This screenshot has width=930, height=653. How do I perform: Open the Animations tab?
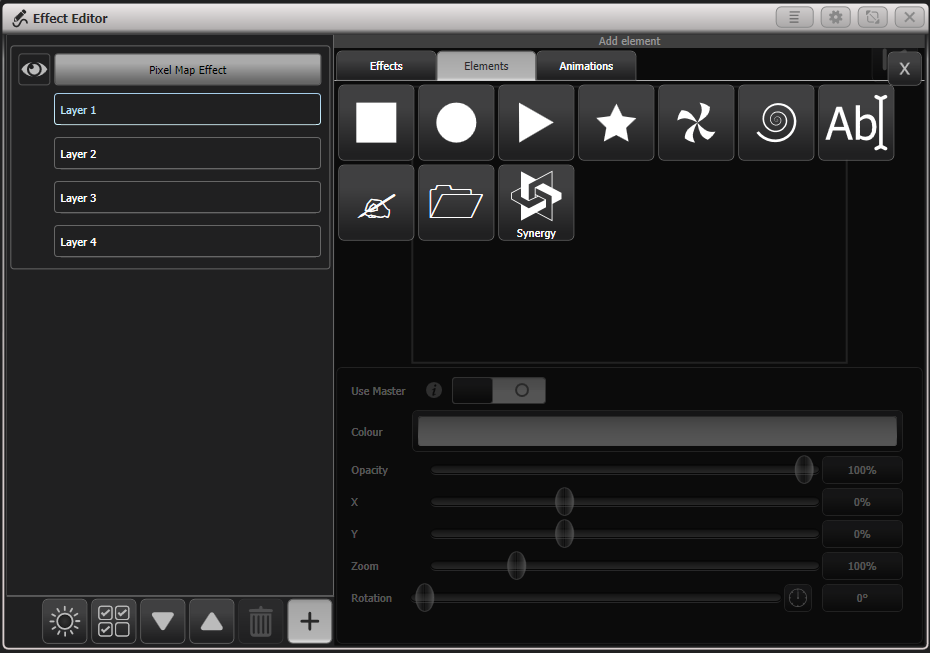tap(586, 65)
